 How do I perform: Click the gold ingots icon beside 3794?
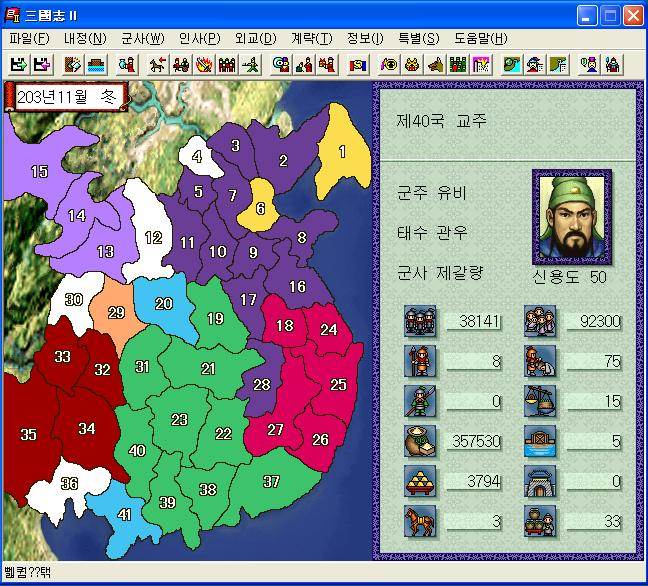click(x=420, y=481)
